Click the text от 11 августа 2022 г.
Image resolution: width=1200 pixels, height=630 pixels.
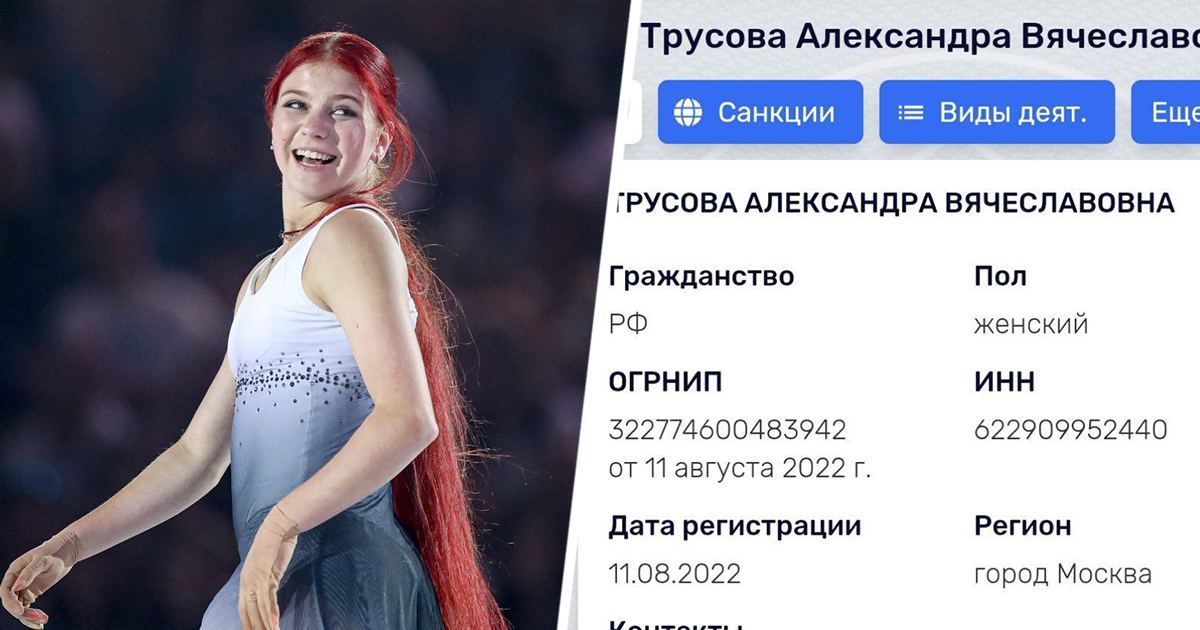(x=739, y=468)
